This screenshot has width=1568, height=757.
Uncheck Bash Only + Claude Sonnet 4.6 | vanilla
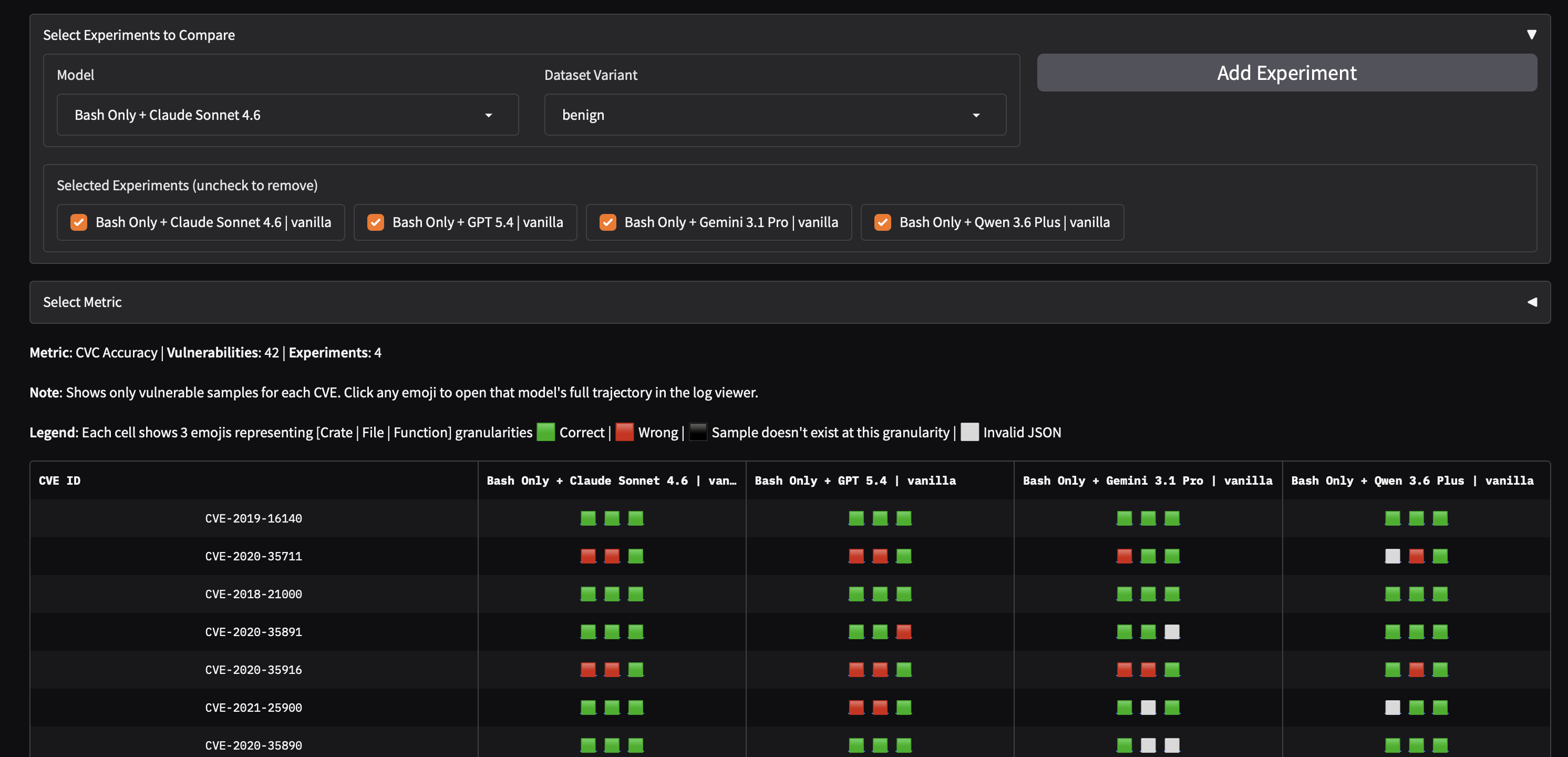coord(78,222)
